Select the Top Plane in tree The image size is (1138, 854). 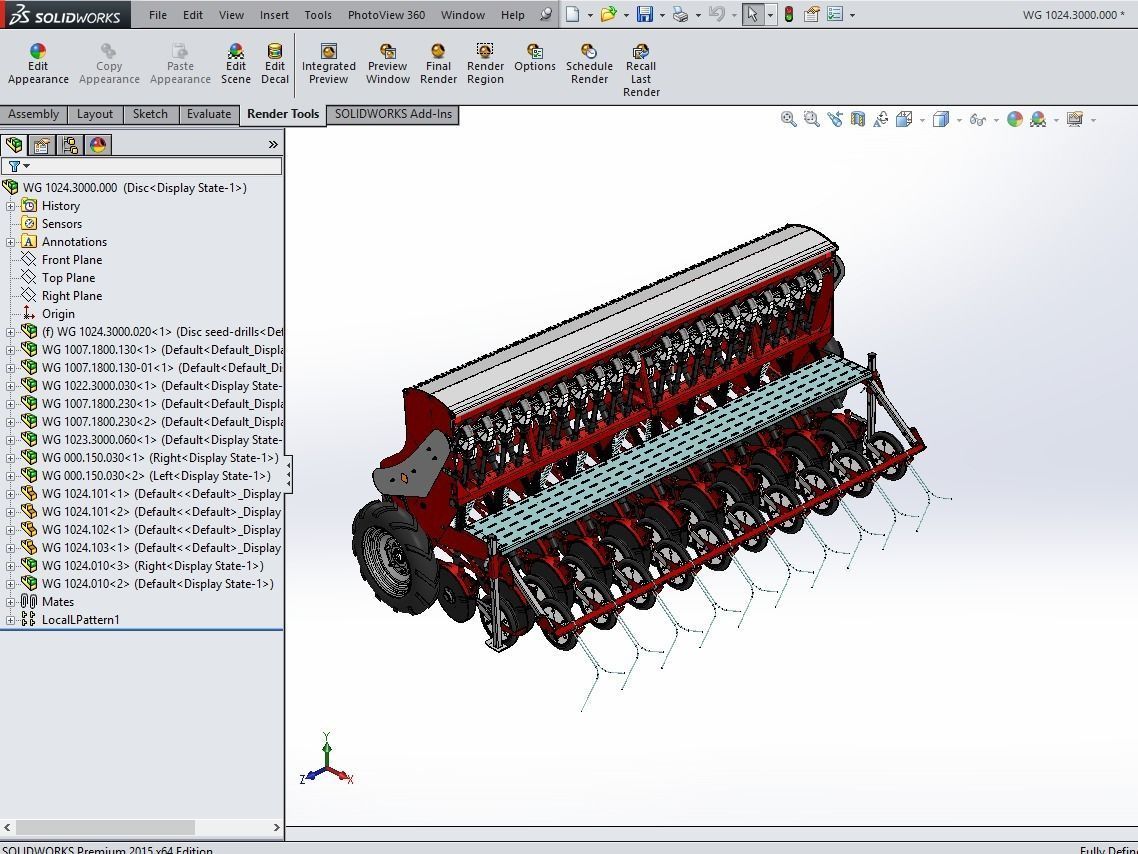(68, 278)
